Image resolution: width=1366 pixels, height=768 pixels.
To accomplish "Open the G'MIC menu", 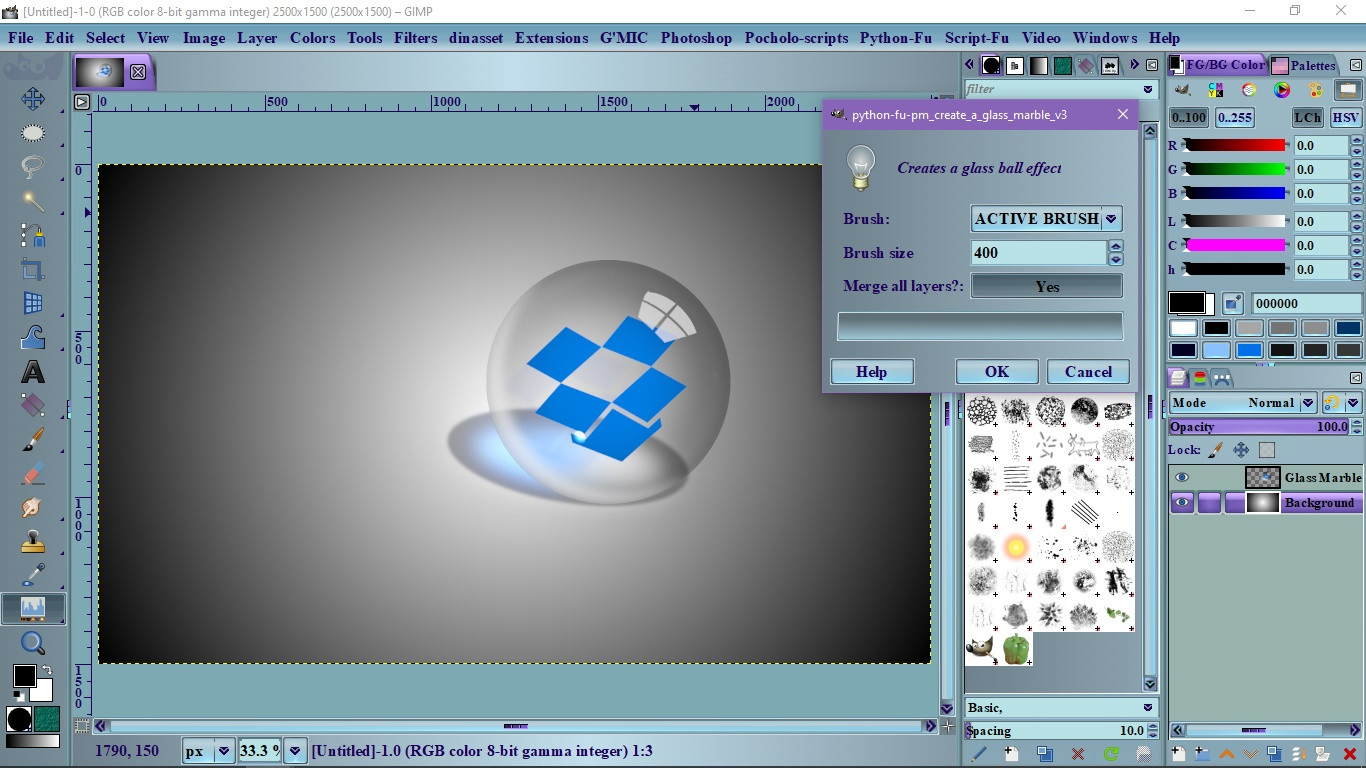I will point(624,38).
